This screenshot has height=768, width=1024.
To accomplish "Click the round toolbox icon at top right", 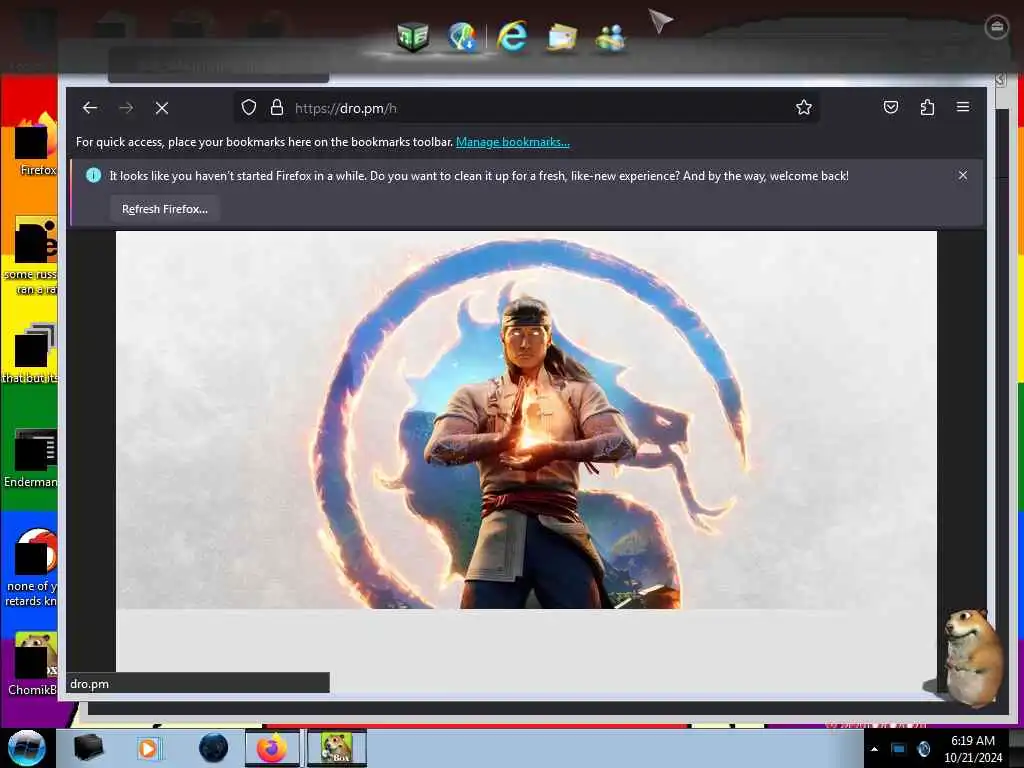I will [997, 27].
